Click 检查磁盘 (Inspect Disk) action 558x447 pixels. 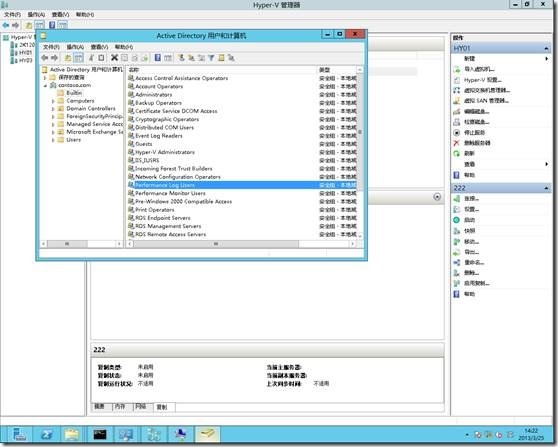coord(476,122)
